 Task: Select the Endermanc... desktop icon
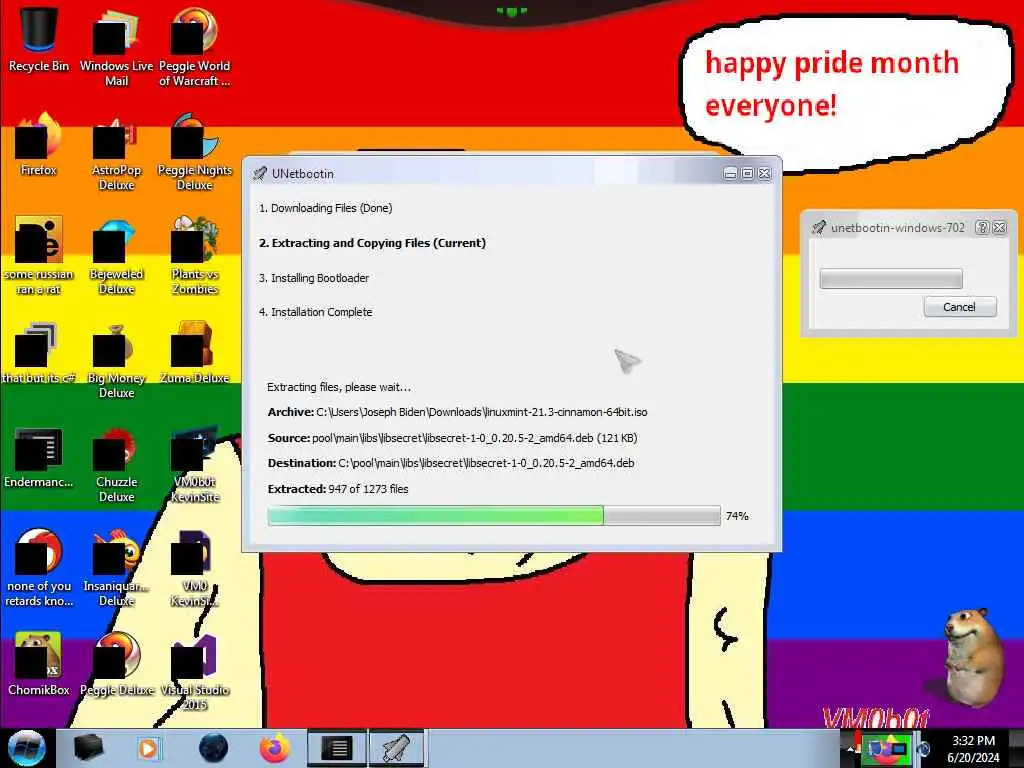coord(39,456)
